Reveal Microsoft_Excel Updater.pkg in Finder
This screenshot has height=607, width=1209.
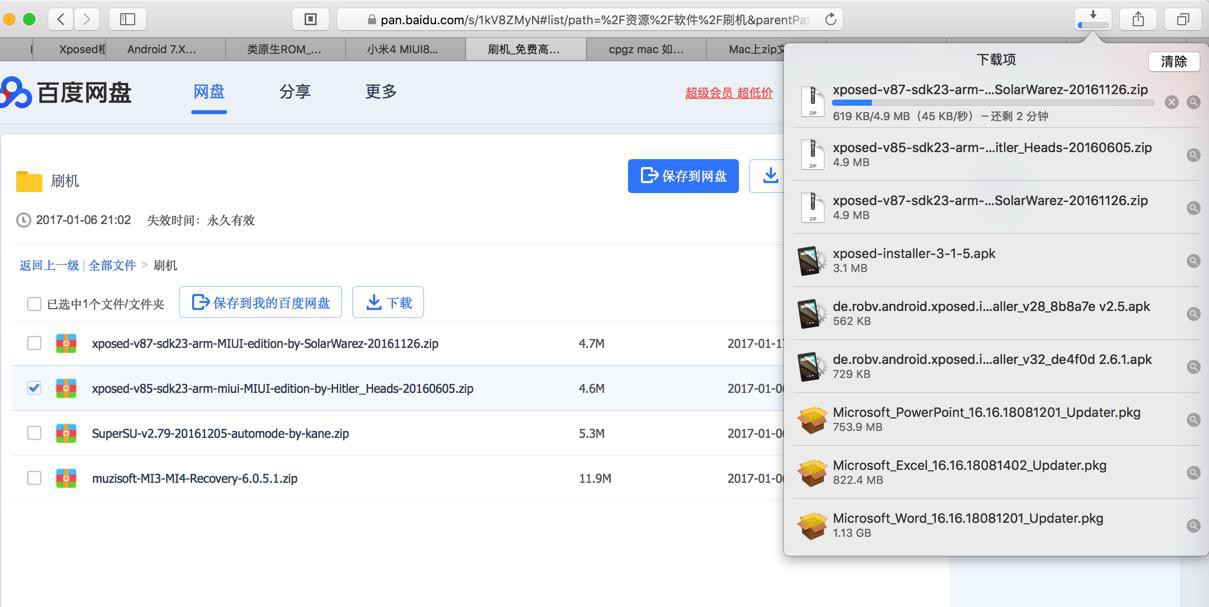click(x=1193, y=473)
